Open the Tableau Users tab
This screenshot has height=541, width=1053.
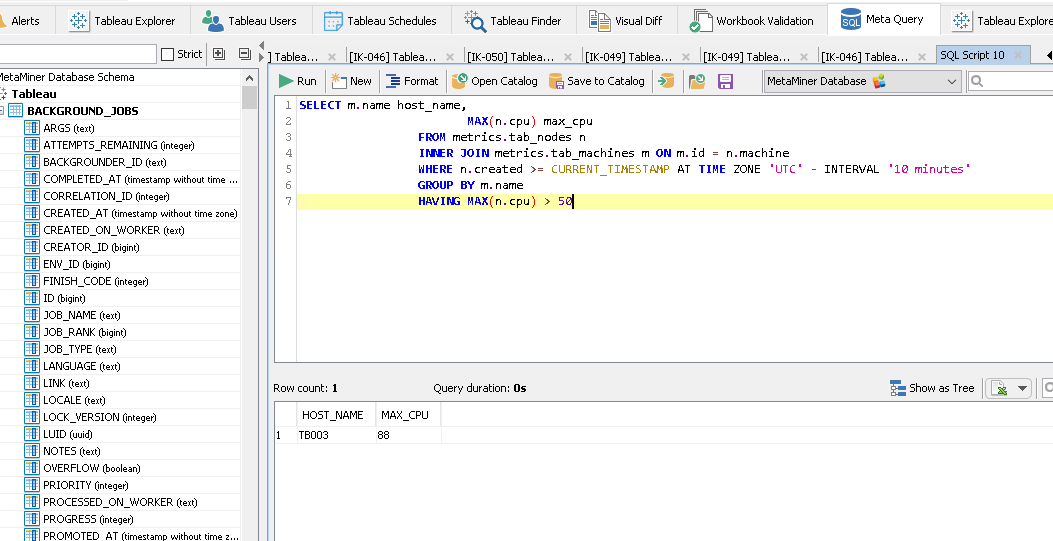pos(250,21)
